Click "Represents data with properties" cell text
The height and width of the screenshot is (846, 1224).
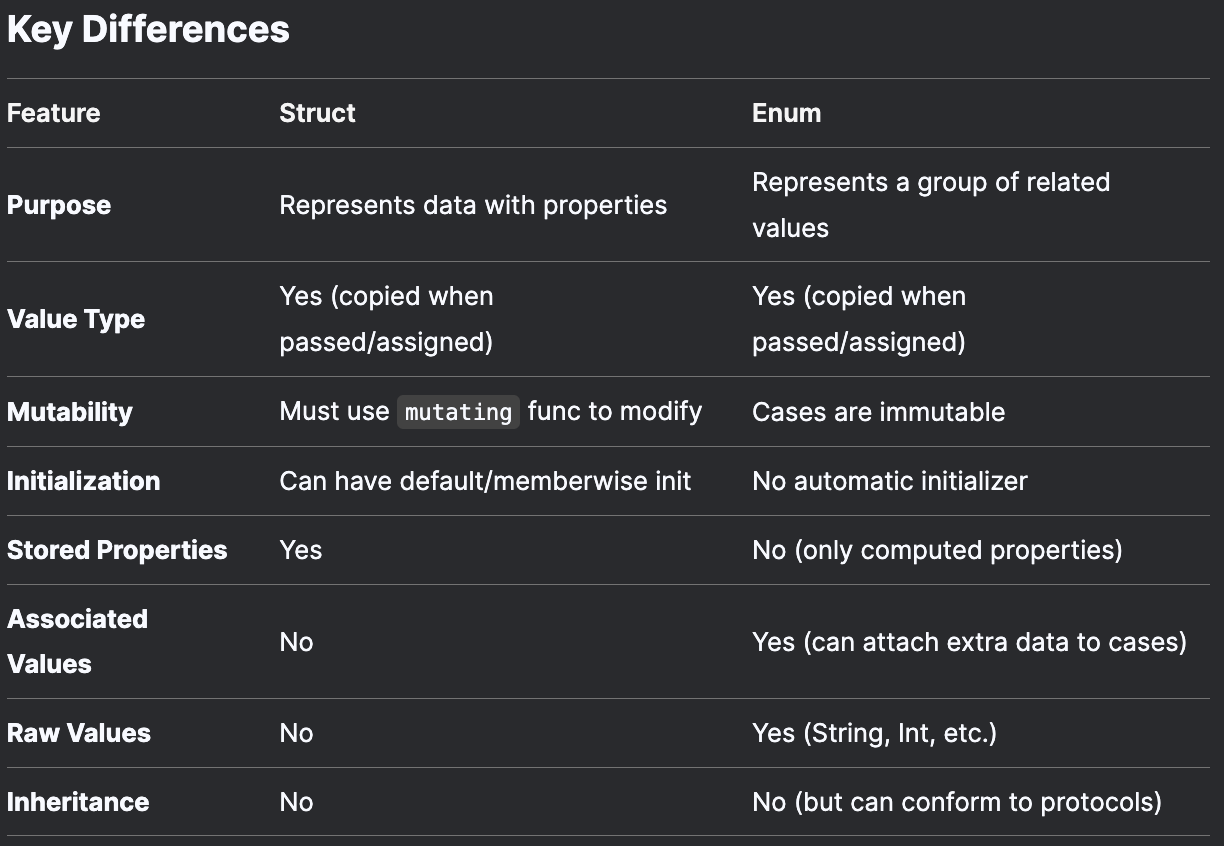pos(473,205)
